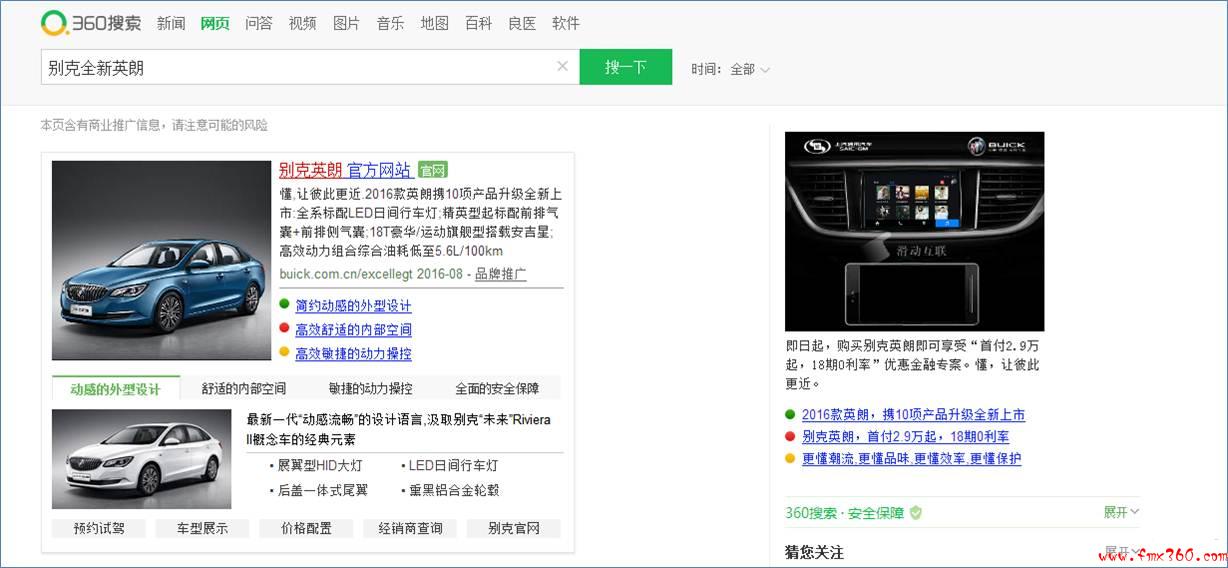Click the 车型展示 button
1228x568 pixels.
pos(202,528)
